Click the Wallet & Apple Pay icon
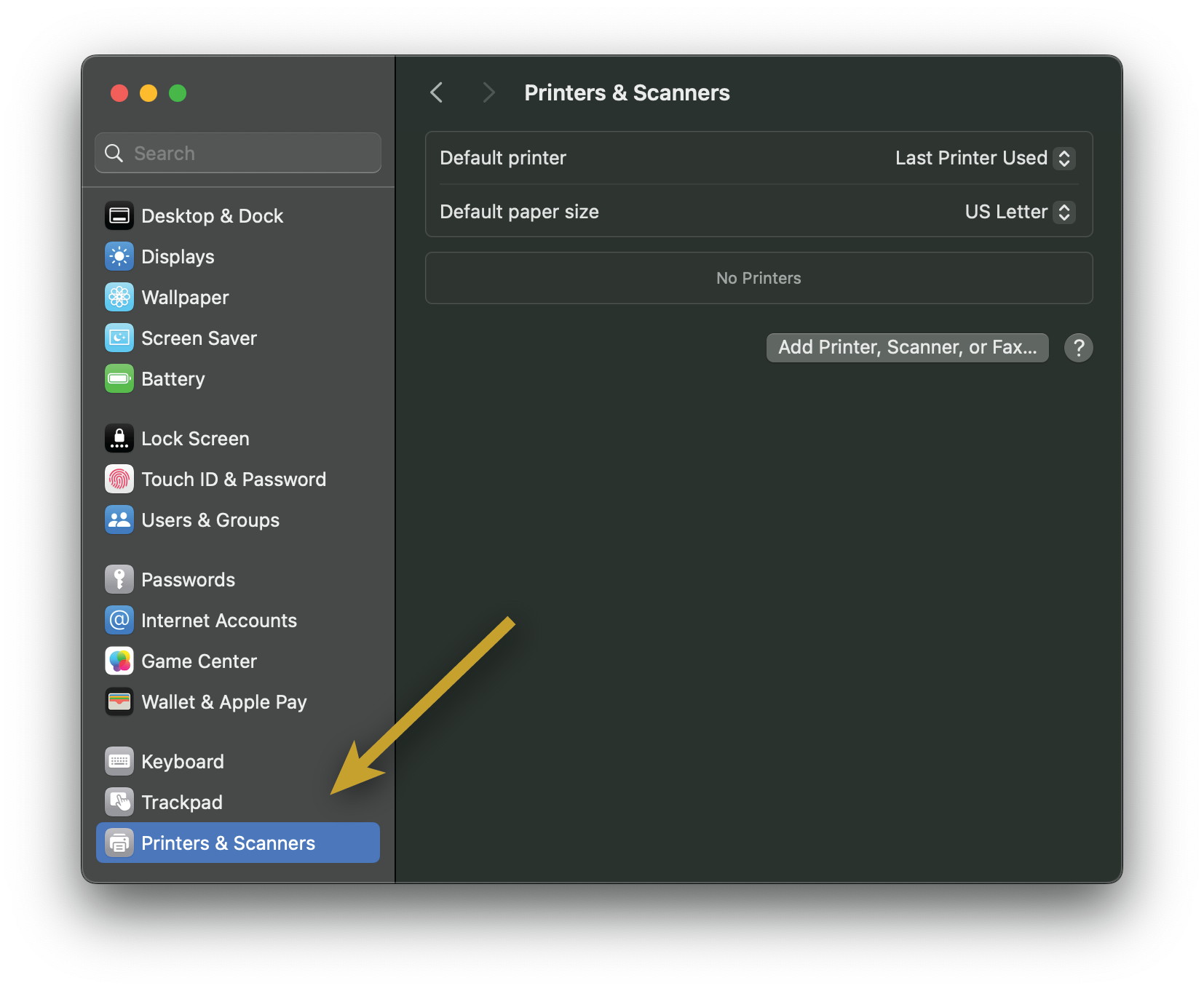The height and width of the screenshot is (991, 1204). click(119, 702)
